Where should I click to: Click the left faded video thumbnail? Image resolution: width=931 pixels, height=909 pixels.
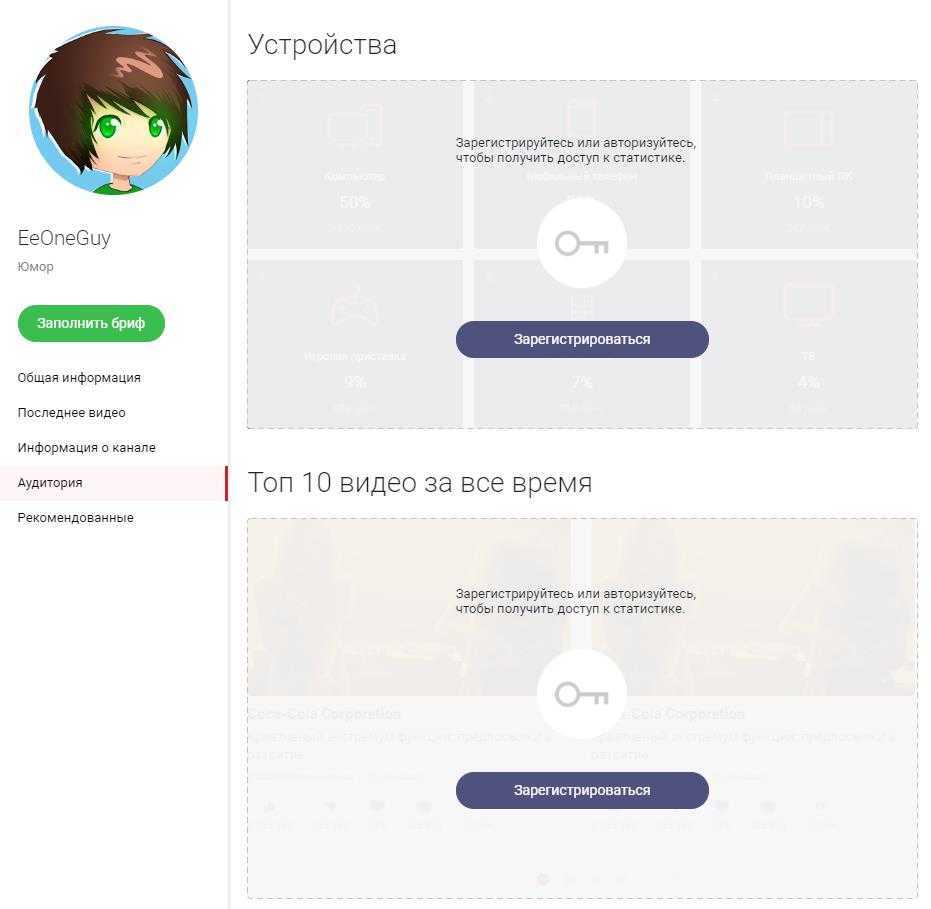pyautogui.click(x=408, y=607)
